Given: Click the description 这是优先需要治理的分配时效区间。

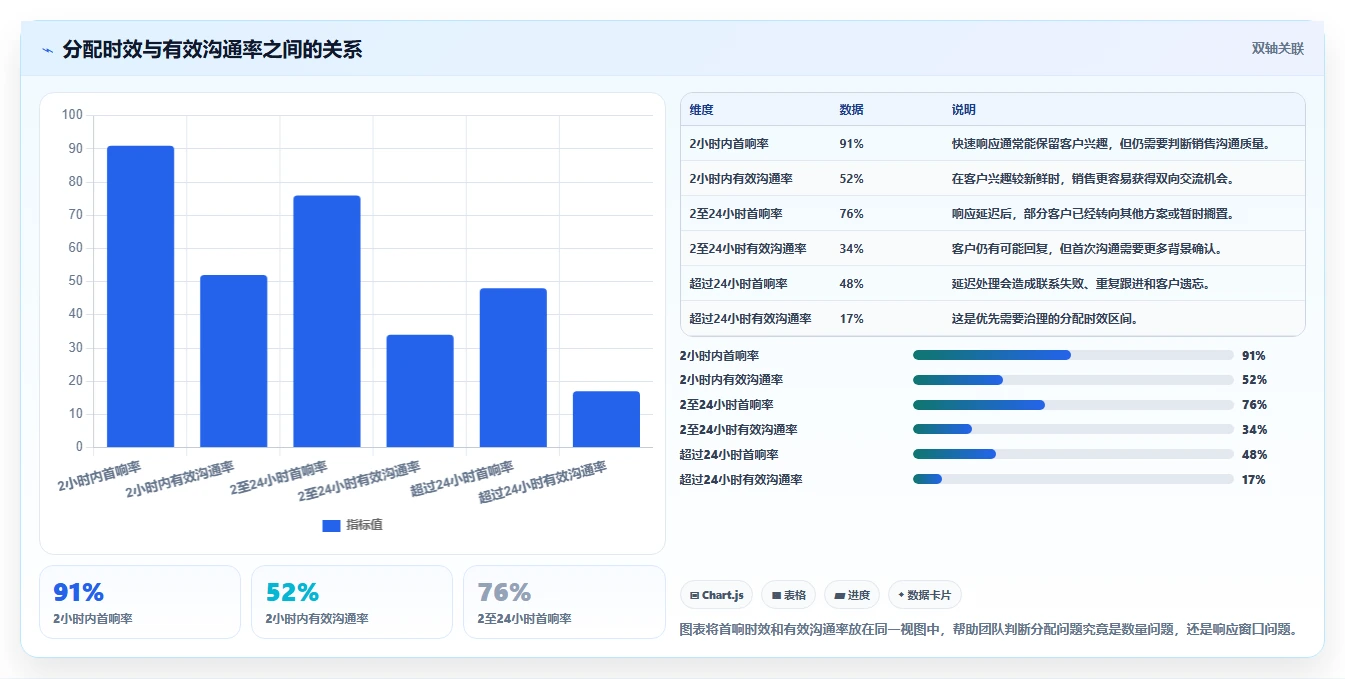Looking at the screenshot, I should pos(1048,319).
